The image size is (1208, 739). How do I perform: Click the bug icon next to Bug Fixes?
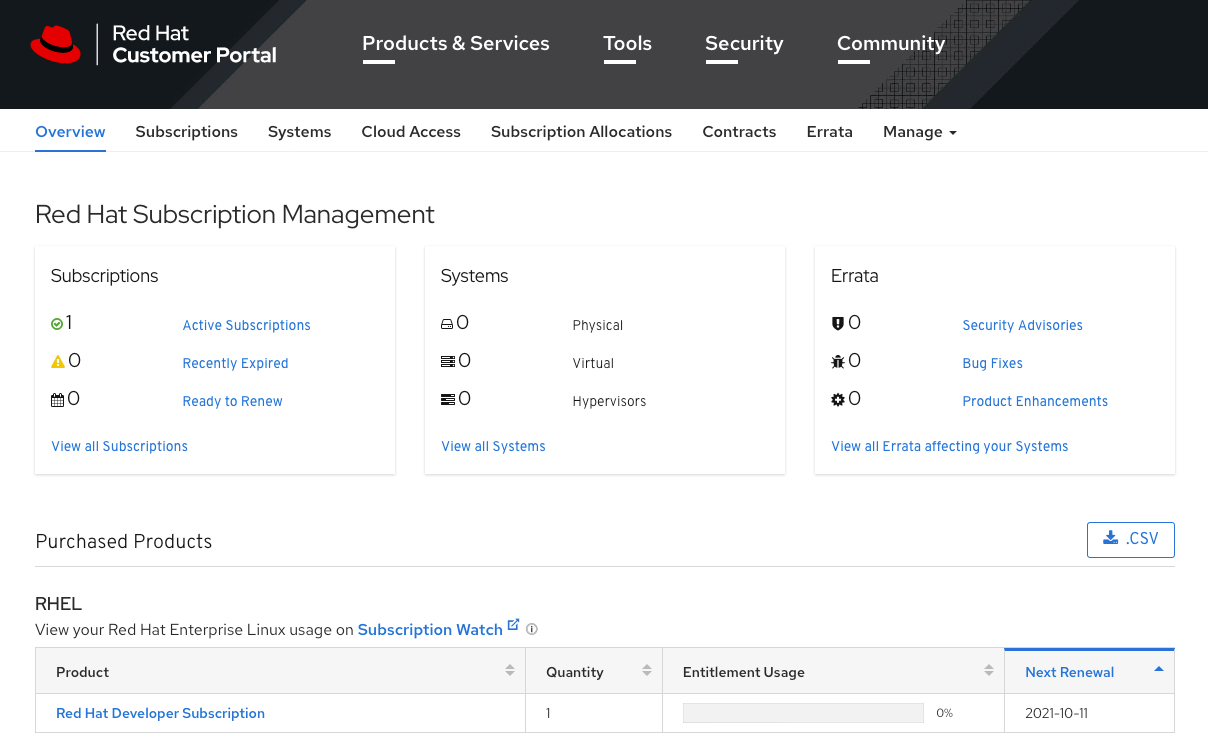click(x=837, y=360)
